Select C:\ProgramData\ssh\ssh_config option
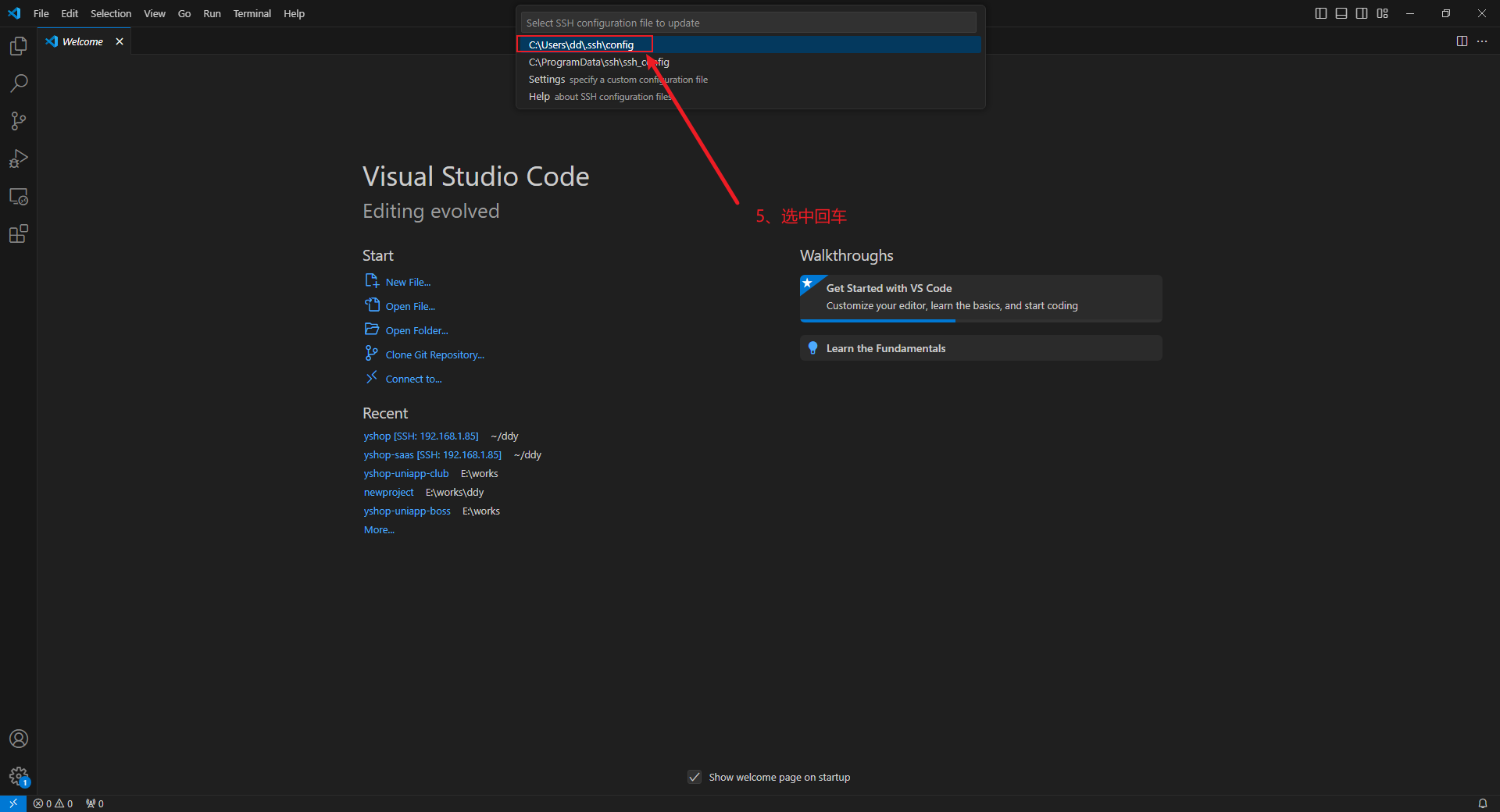This screenshot has width=1500, height=812. [x=748, y=62]
